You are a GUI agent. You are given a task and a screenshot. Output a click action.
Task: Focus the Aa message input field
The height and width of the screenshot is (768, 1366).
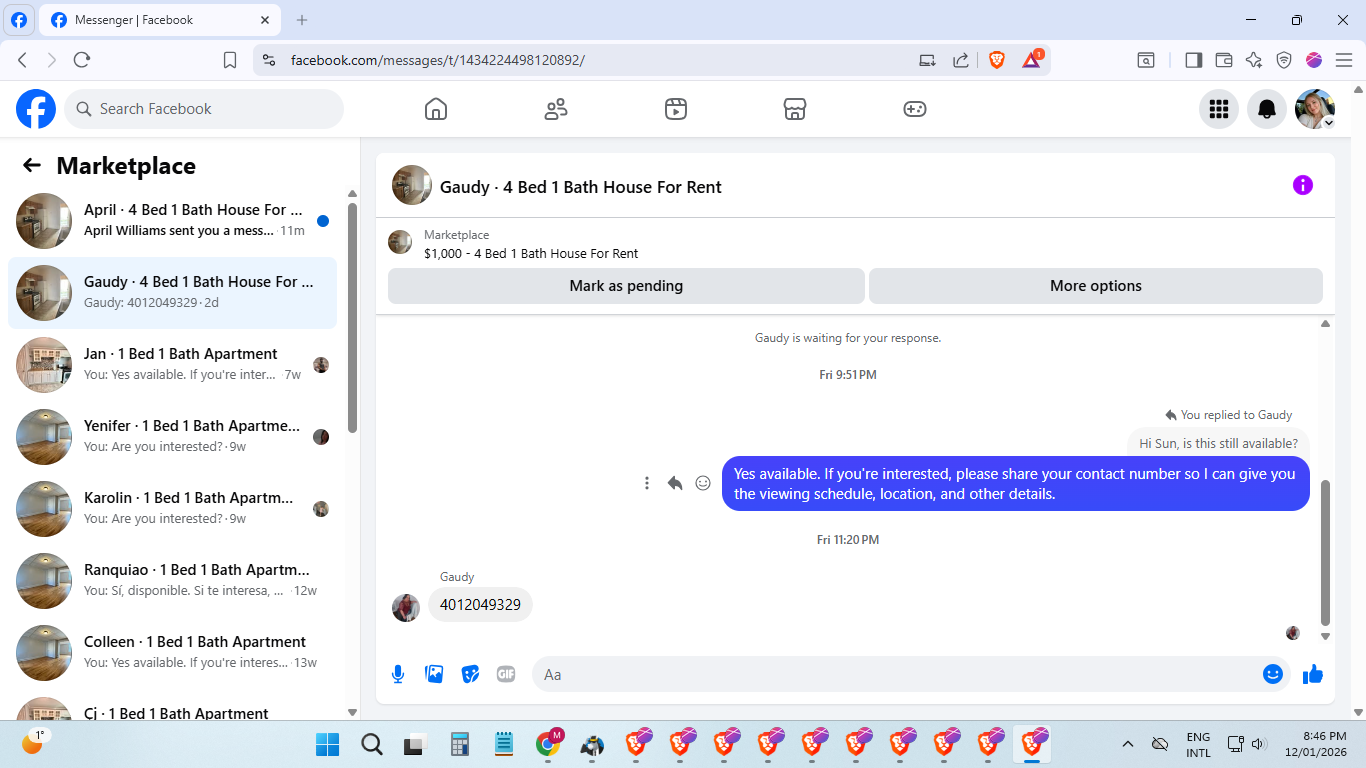tap(897, 674)
